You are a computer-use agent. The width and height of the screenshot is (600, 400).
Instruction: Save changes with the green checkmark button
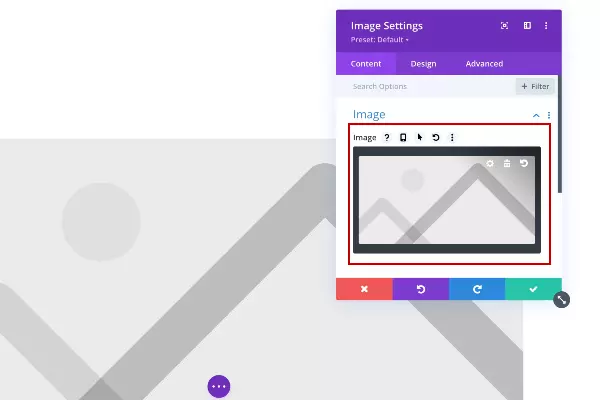pyautogui.click(x=533, y=289)
